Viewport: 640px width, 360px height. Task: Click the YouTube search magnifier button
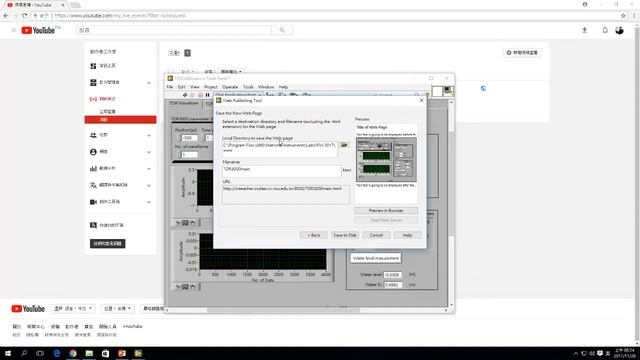click(x=282, y=30)
